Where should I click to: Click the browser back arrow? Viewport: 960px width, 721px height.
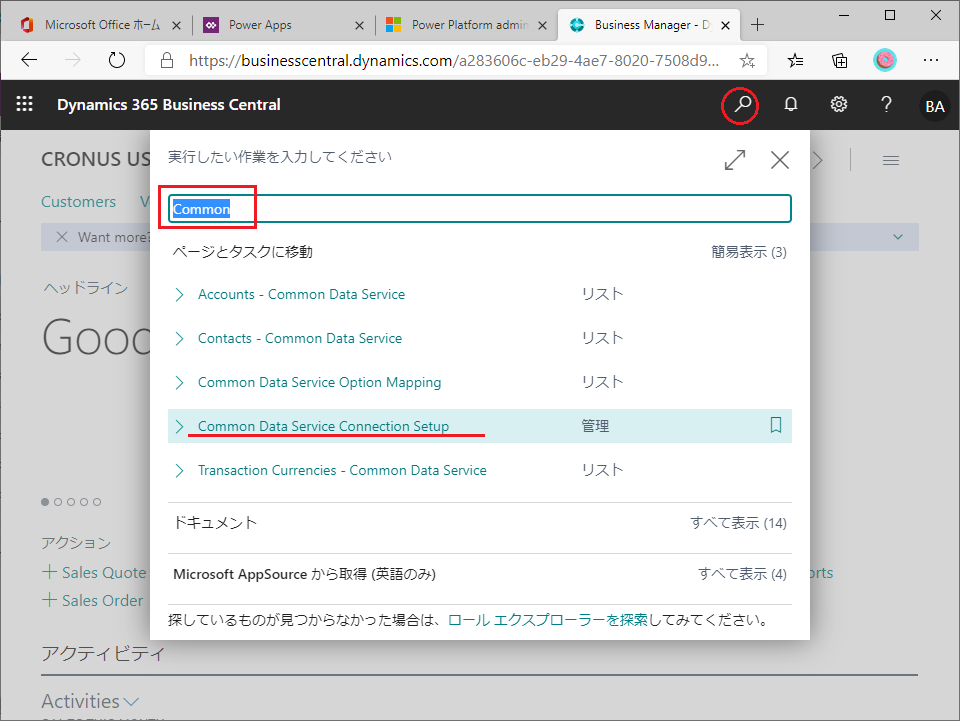(29, 60)
